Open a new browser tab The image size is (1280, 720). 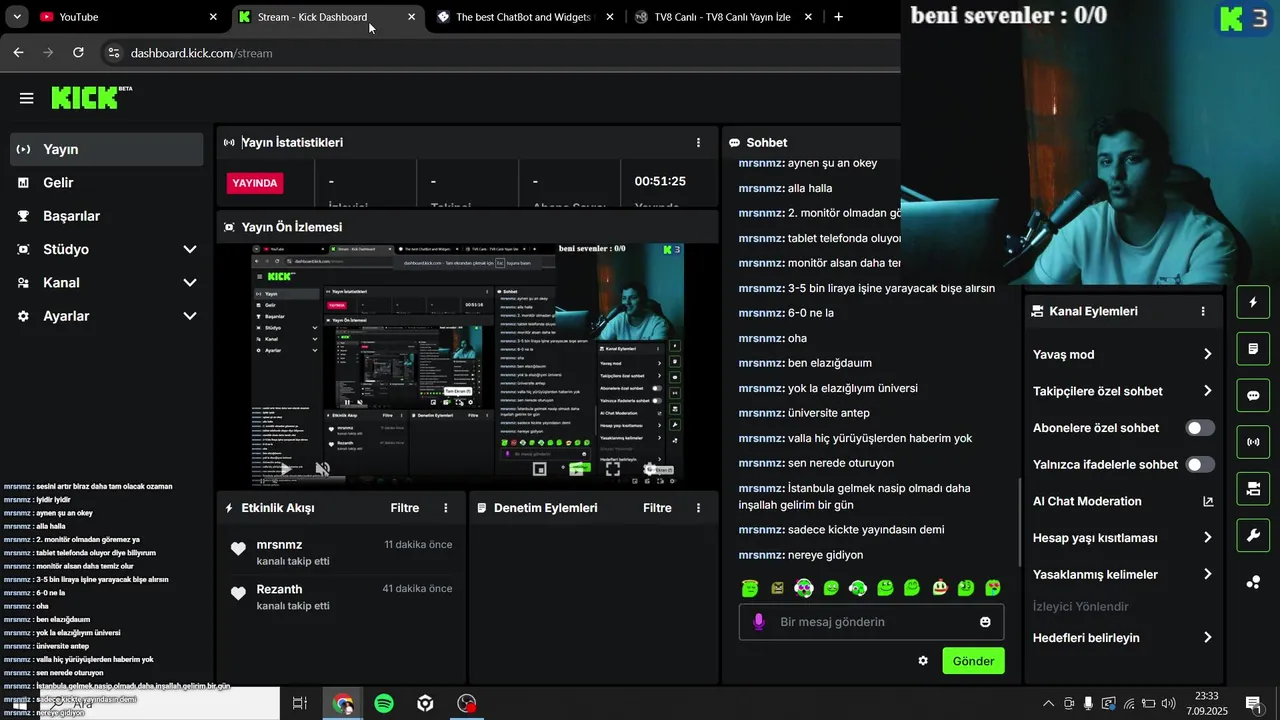click(x=838, y=17)
